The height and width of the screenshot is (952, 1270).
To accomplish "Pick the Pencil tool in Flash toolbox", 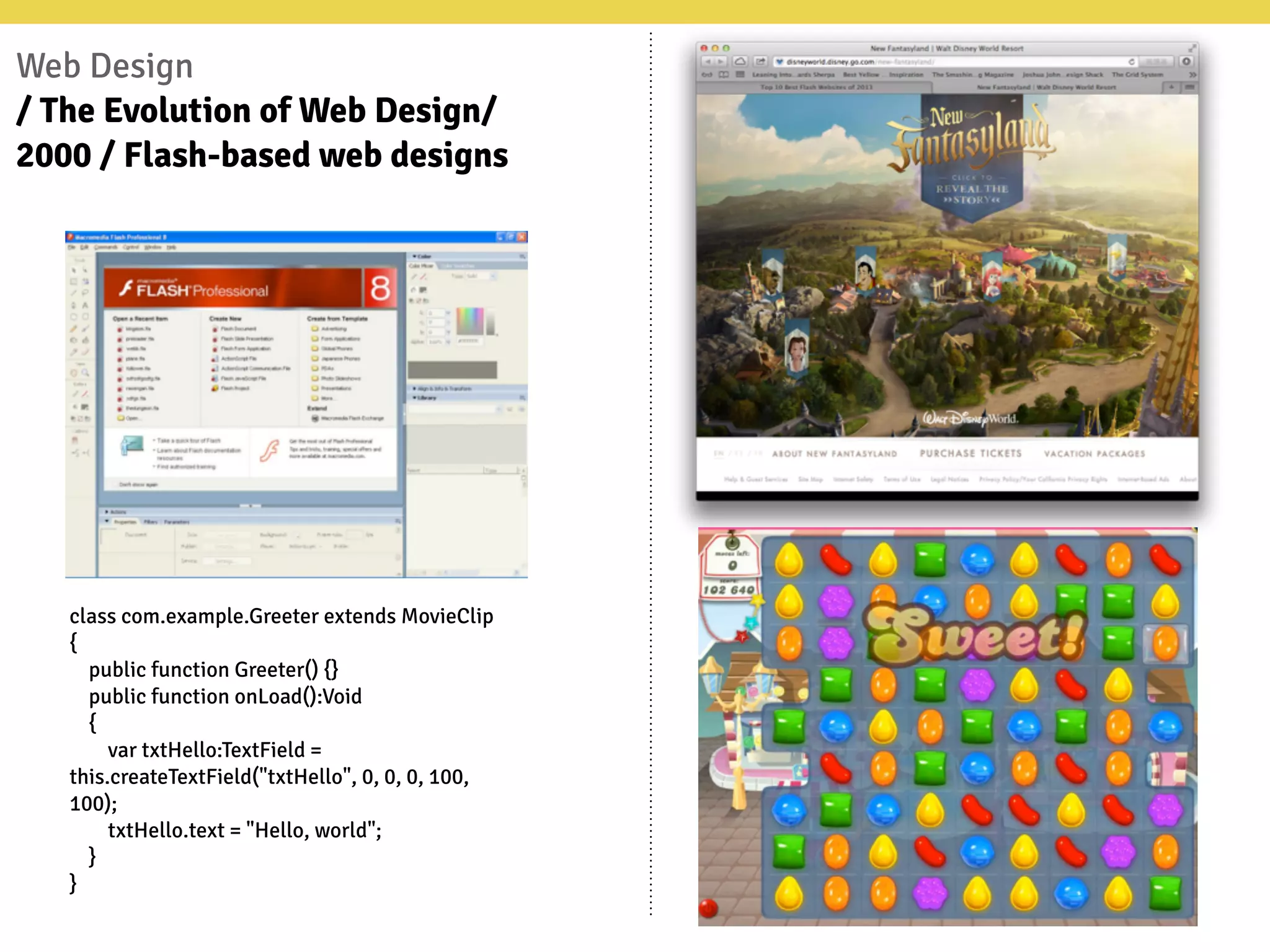I will tap(74, 328).
